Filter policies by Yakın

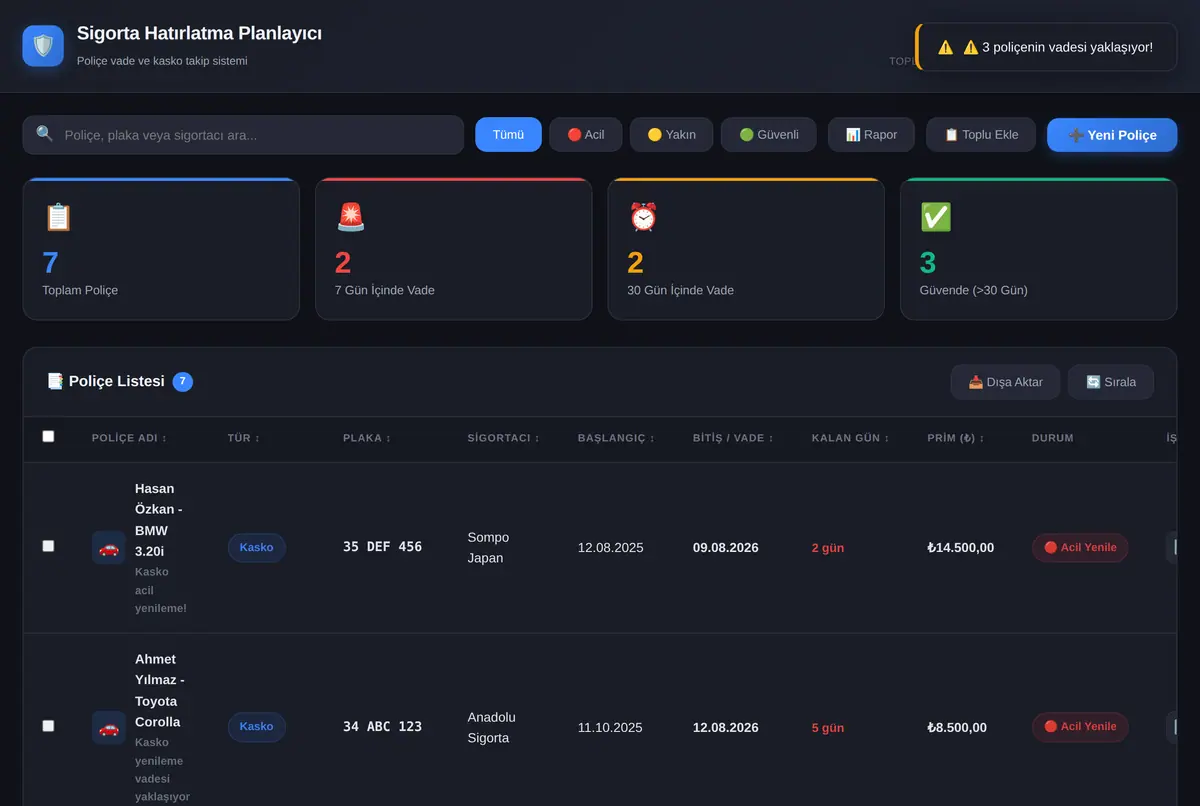coord(671,135)
